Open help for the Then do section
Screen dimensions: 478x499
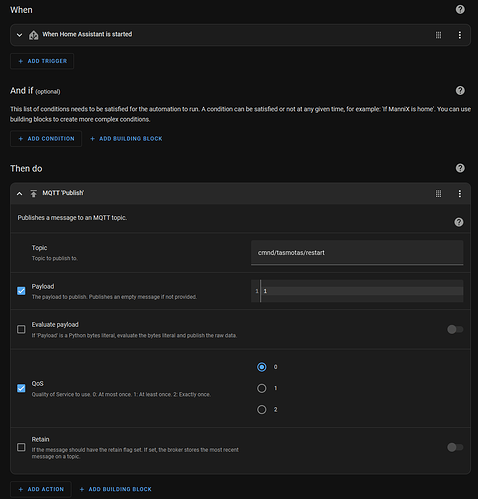[x=460, y=168]
